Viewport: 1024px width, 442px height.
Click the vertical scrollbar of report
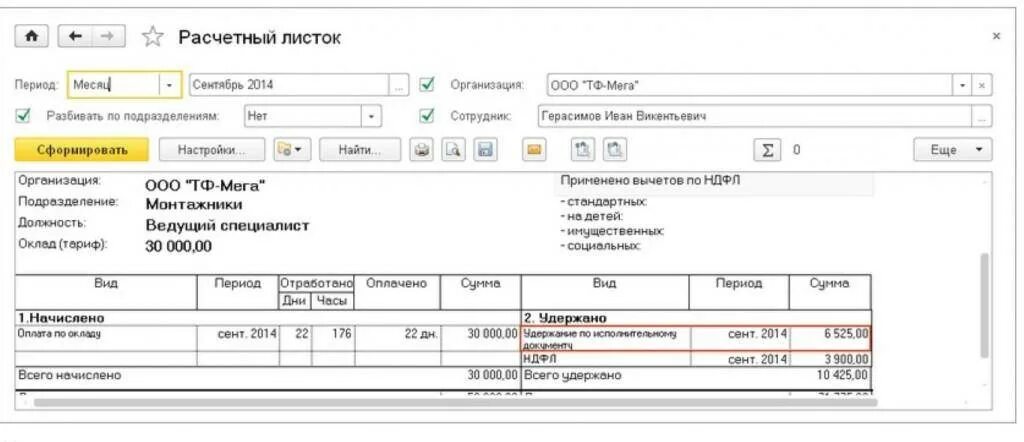coord(985,306)
